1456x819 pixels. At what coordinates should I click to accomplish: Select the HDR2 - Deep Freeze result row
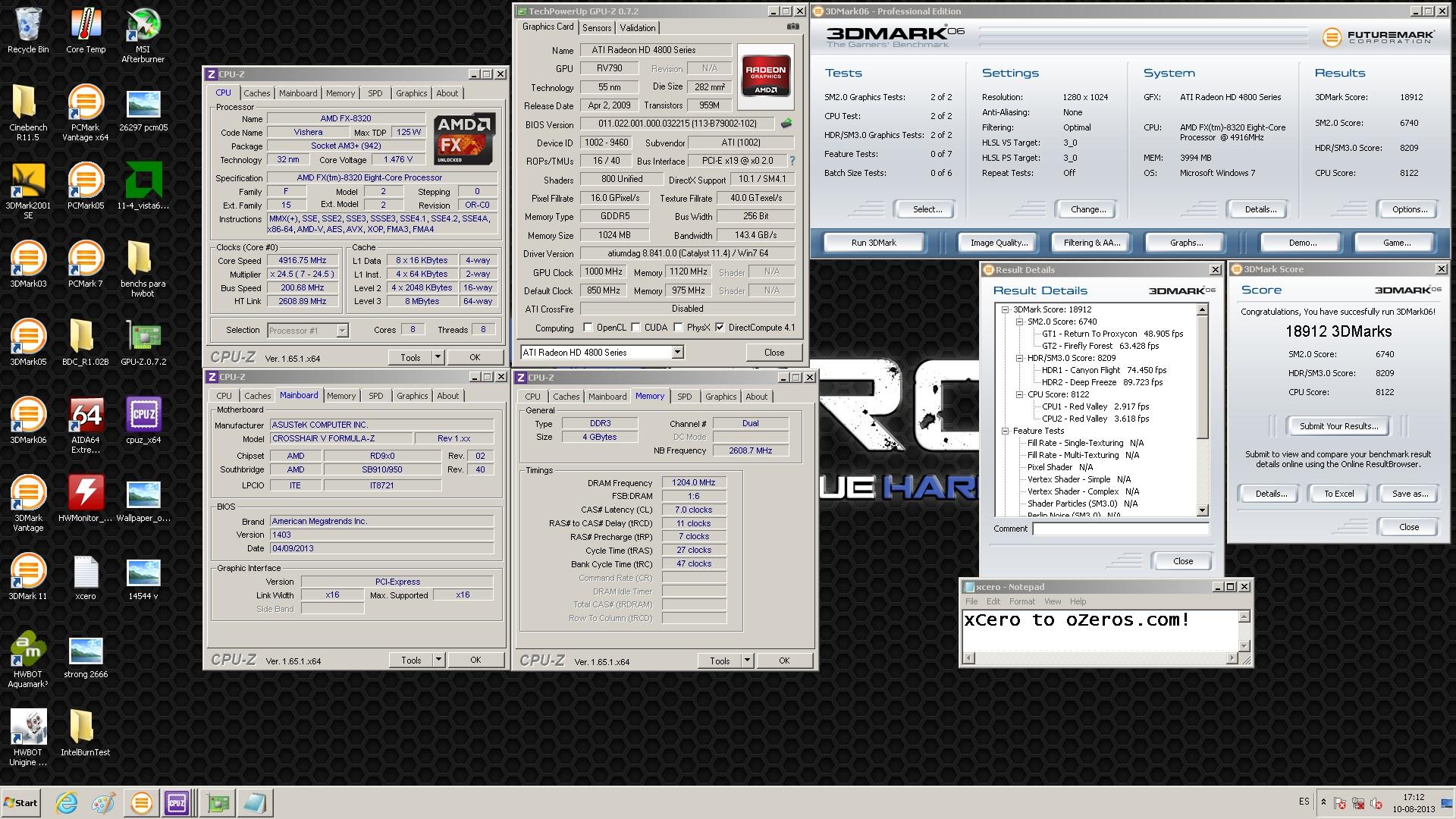coord(1102,382)
